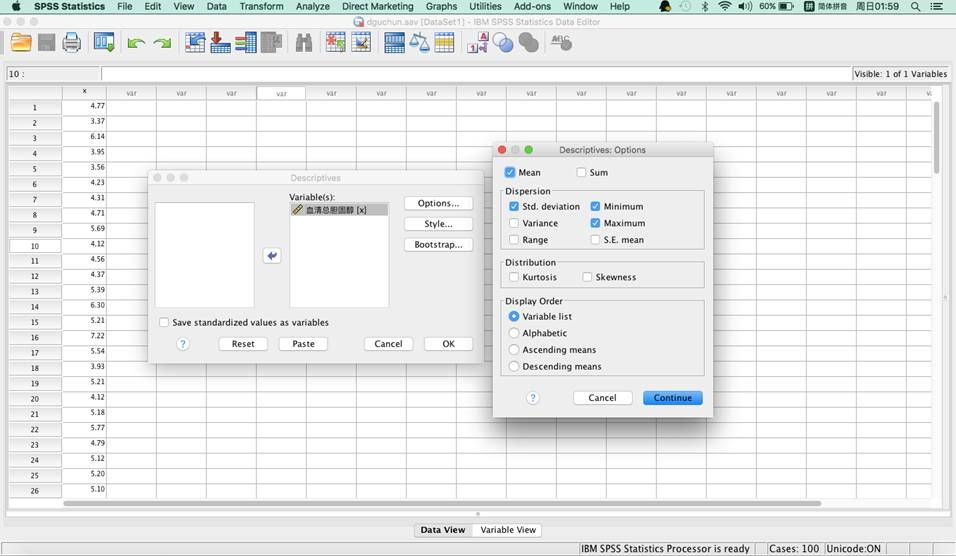The height and width of the screenshot is (556, 956).
Task: Enable the Range checkbox
Action: (514, 240)
